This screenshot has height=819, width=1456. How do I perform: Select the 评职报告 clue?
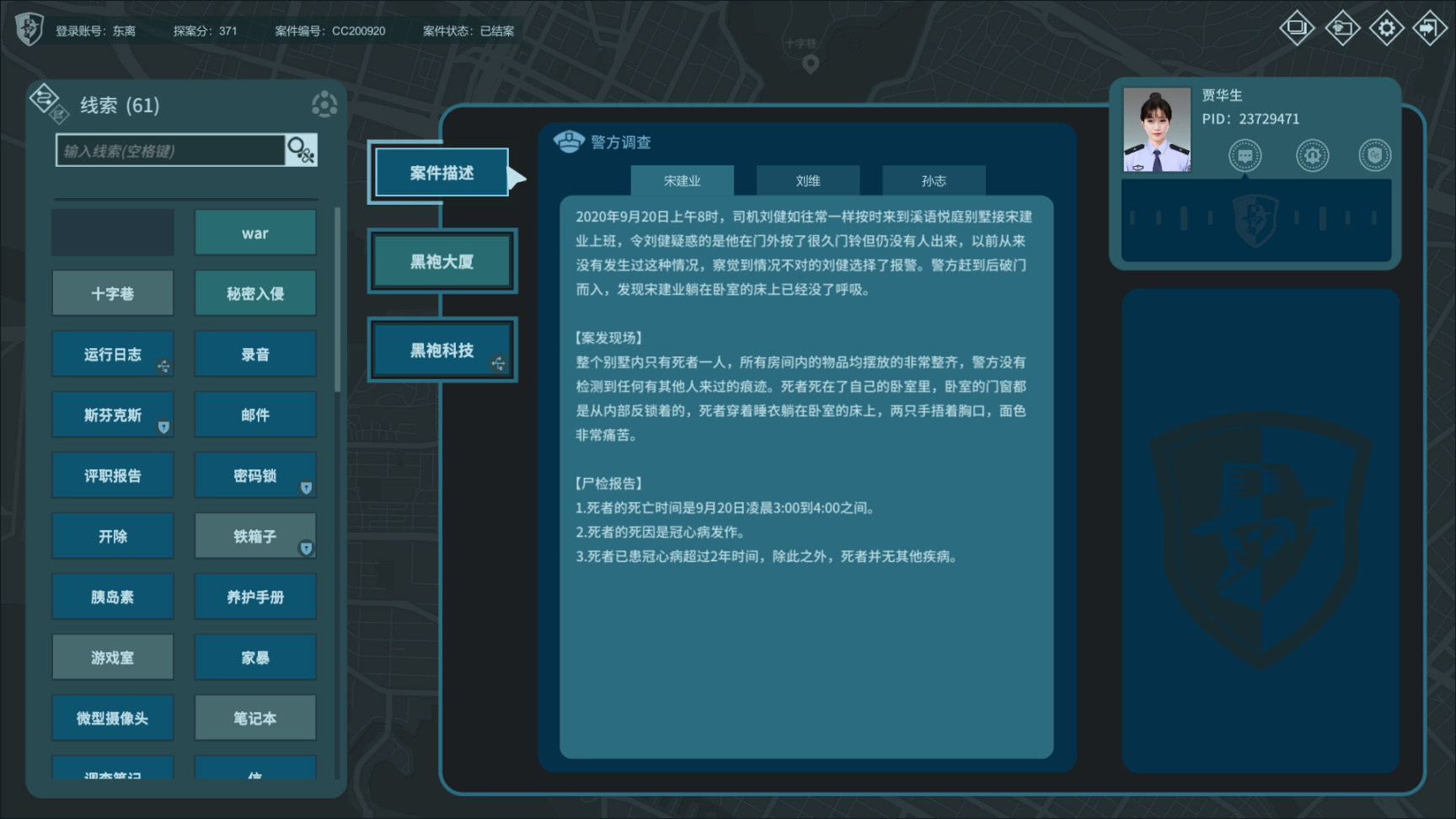coord(113,475)
